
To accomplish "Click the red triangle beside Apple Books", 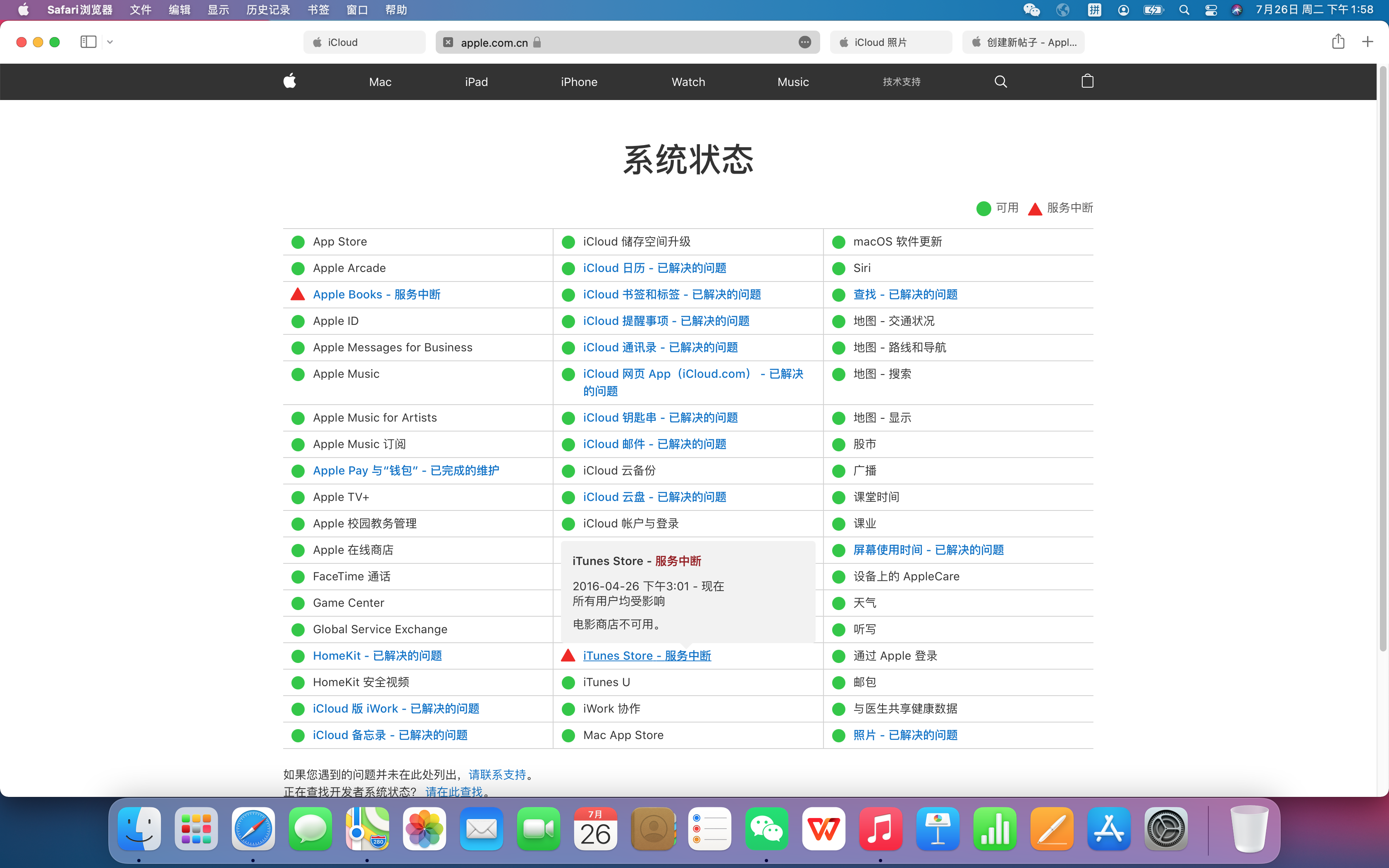I will tap(297, 294).
